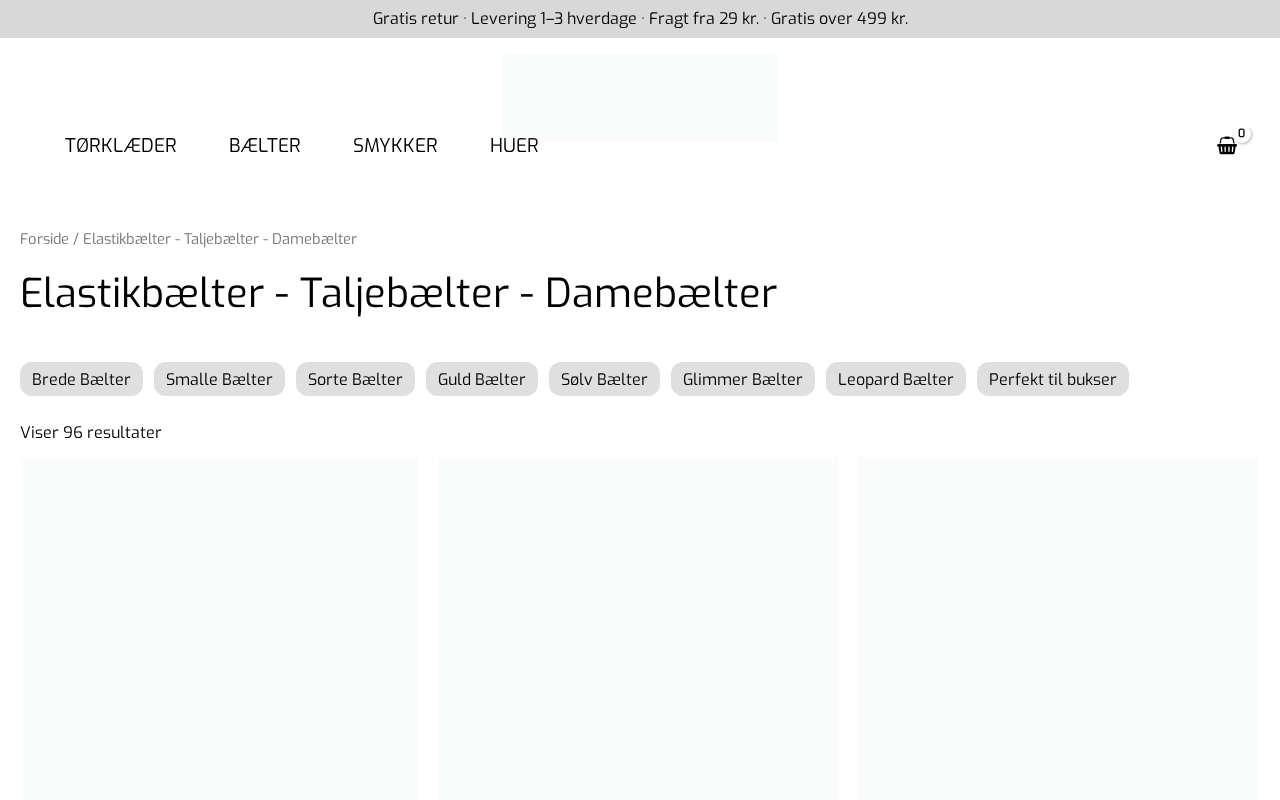
Task: Go to Forside breadcrumb link
Action: (44, 239)
